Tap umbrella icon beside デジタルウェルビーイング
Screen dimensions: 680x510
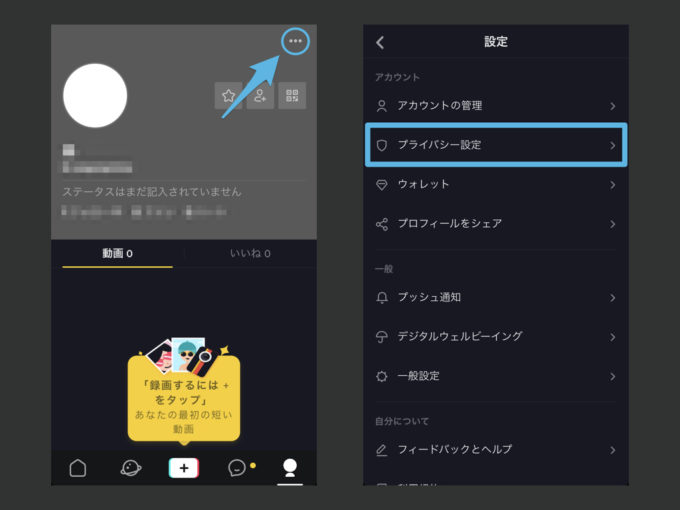382,337
